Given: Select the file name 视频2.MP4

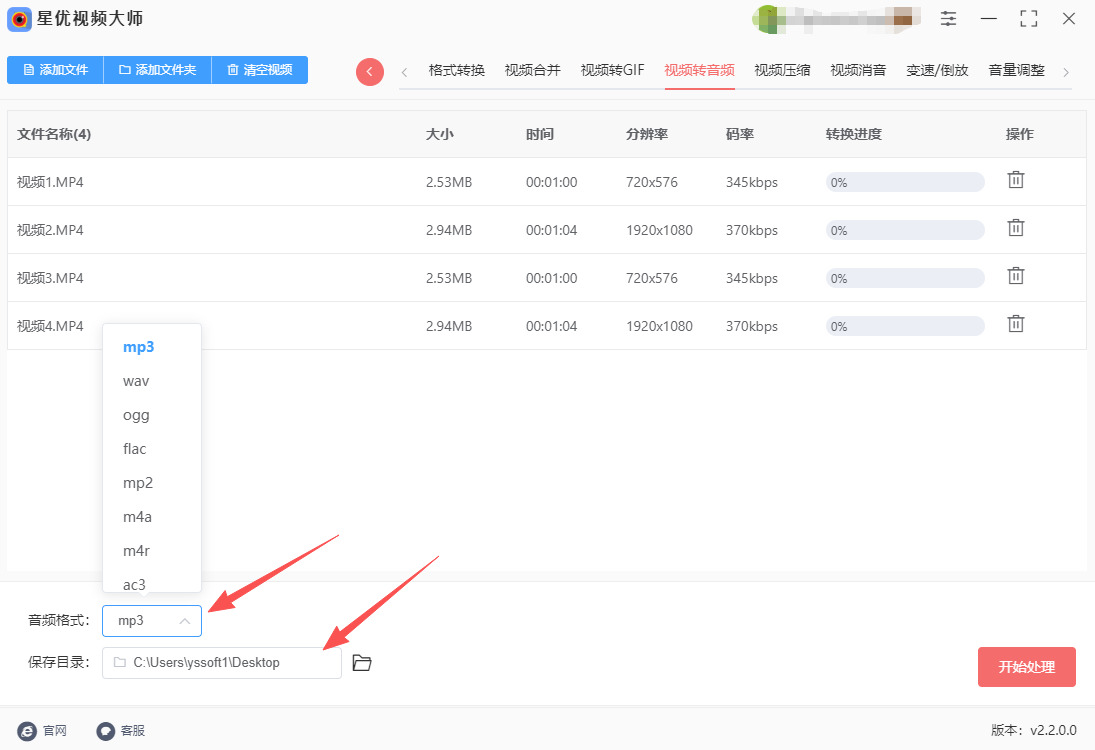Looking at the screenshot, I should [50, 230].
